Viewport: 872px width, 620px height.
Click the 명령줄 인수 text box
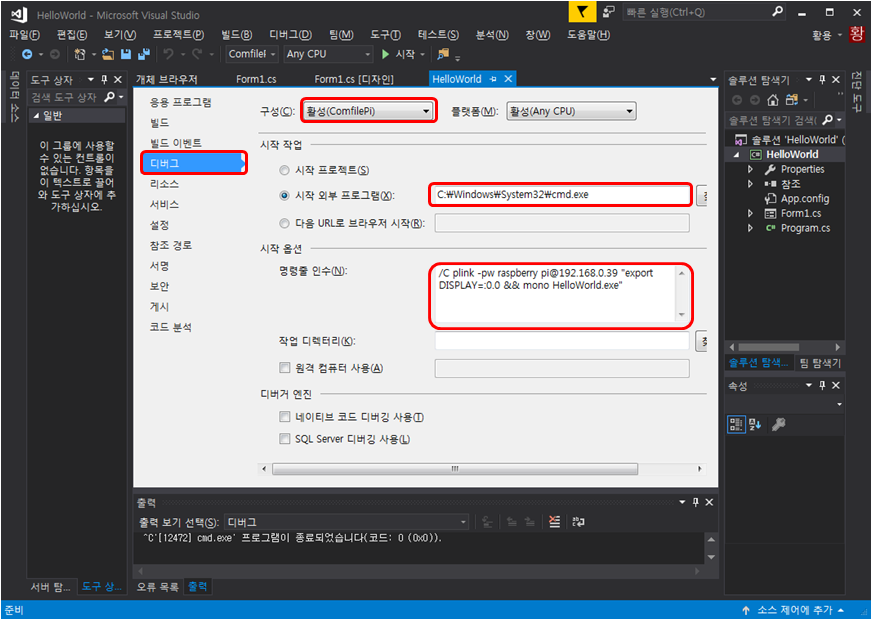click(555, 295)
